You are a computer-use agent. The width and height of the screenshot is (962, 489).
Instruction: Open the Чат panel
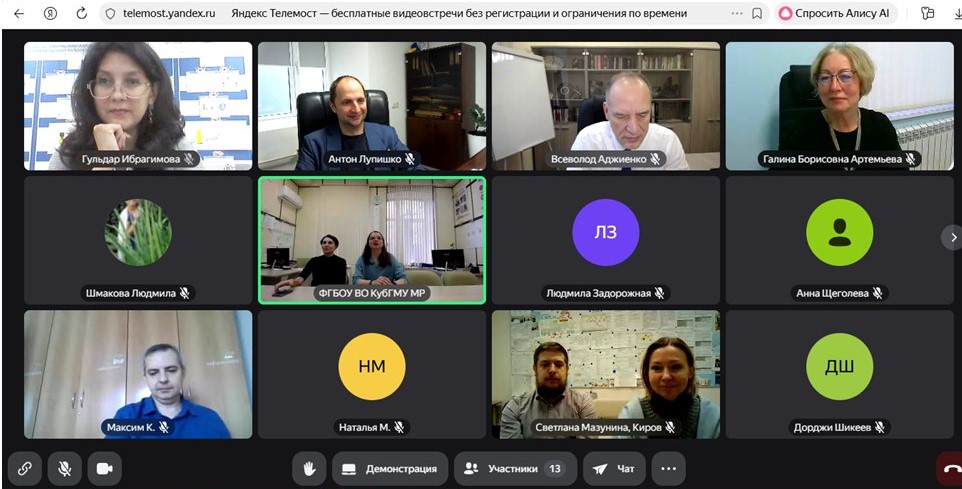(x=614, y=469)
